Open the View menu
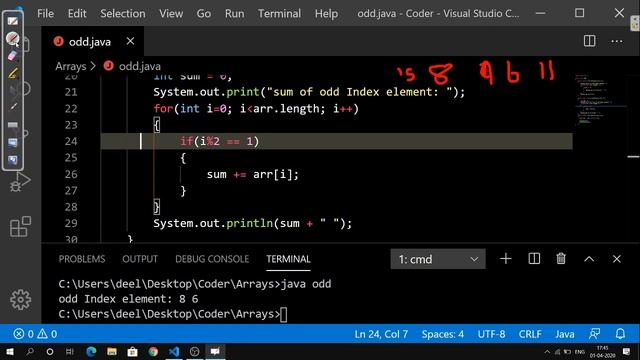This screenshot has width=640, height=360. pyautogui.click(x=171, y=13)
